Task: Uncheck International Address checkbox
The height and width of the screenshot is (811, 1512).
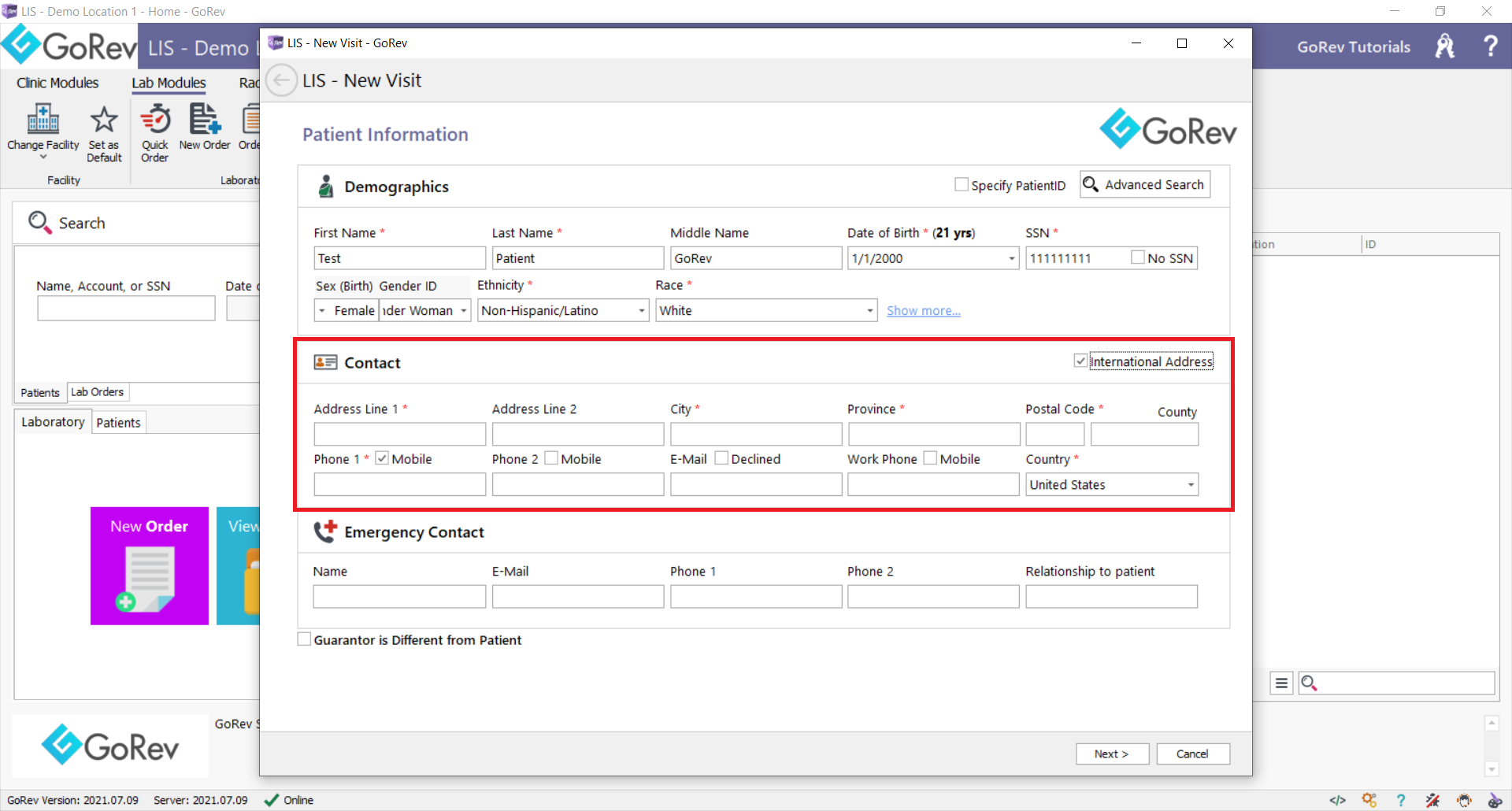Action: (x=1080, y=361)
